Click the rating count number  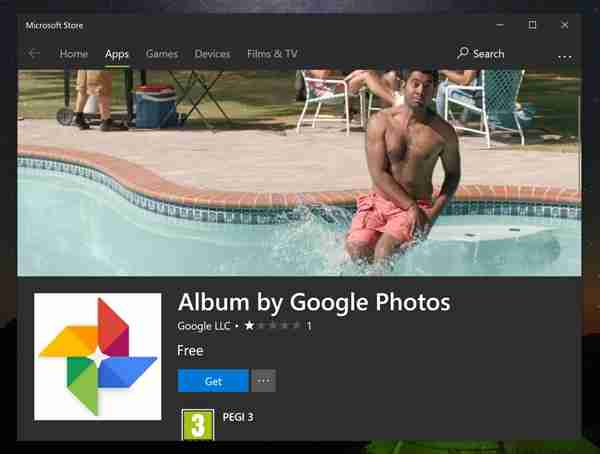[x=310, y=326]
